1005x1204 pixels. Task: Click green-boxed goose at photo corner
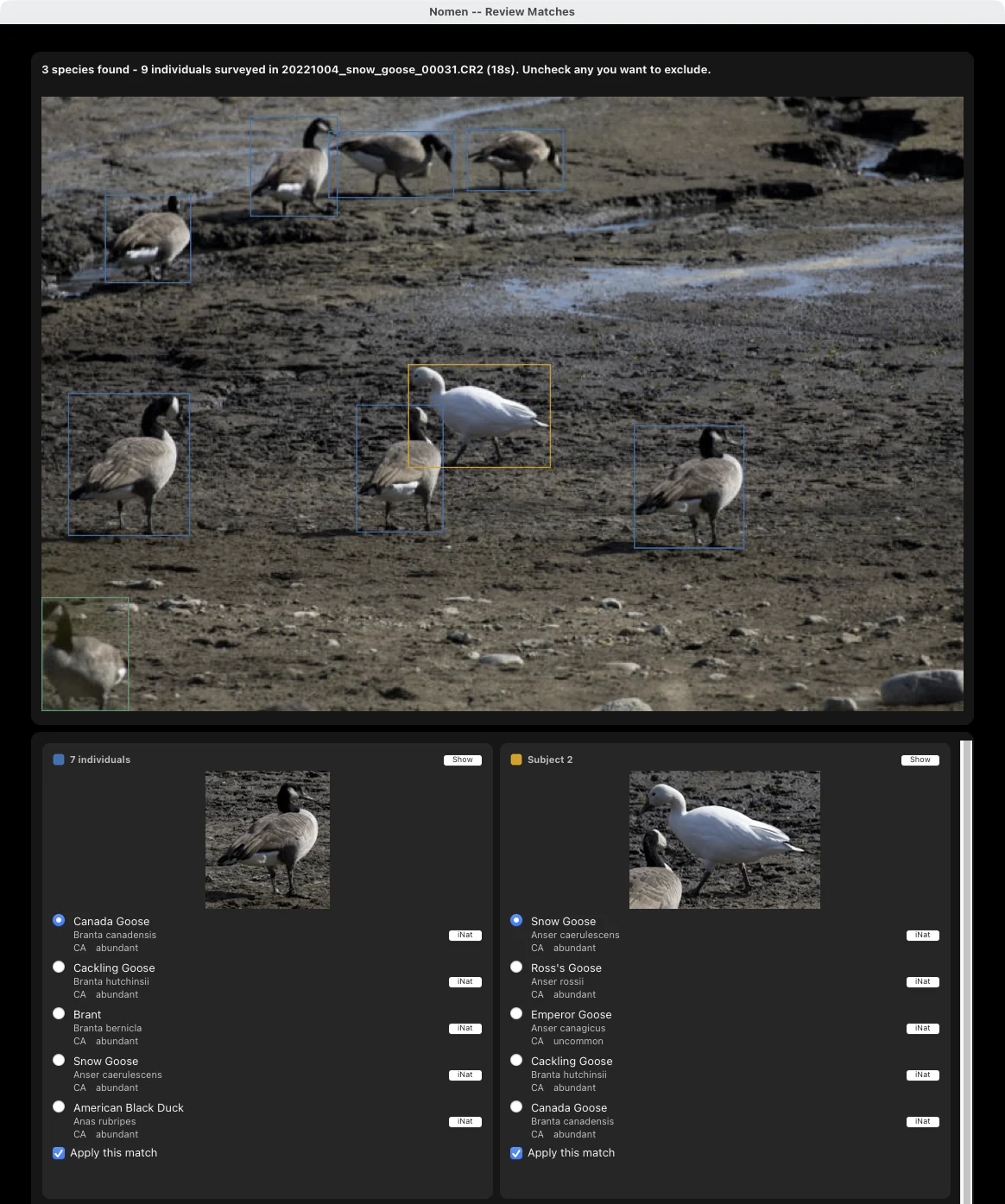coord(85,654)
